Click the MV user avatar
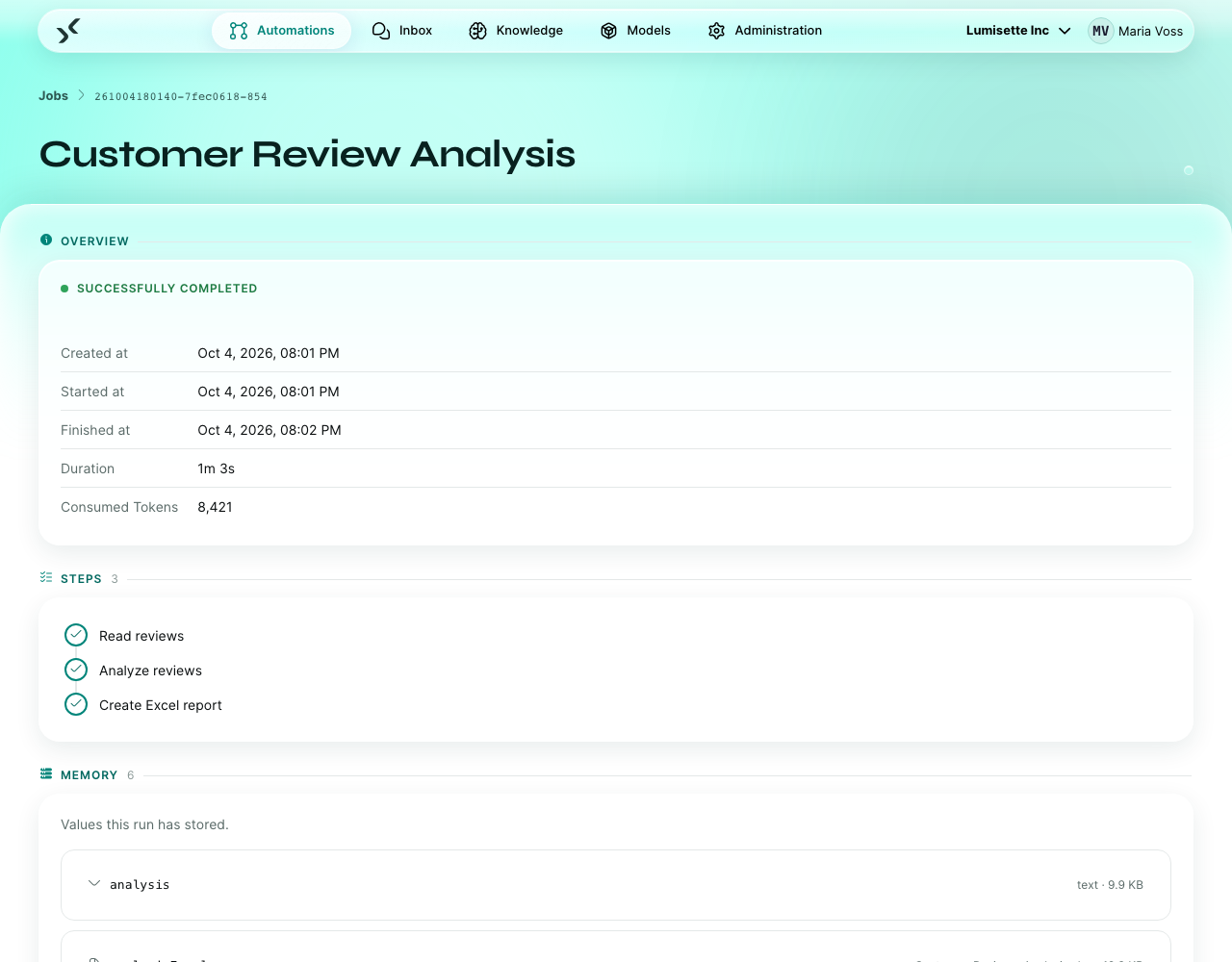Viewport: 1232px width, 962px height. tap(1101, 31)
